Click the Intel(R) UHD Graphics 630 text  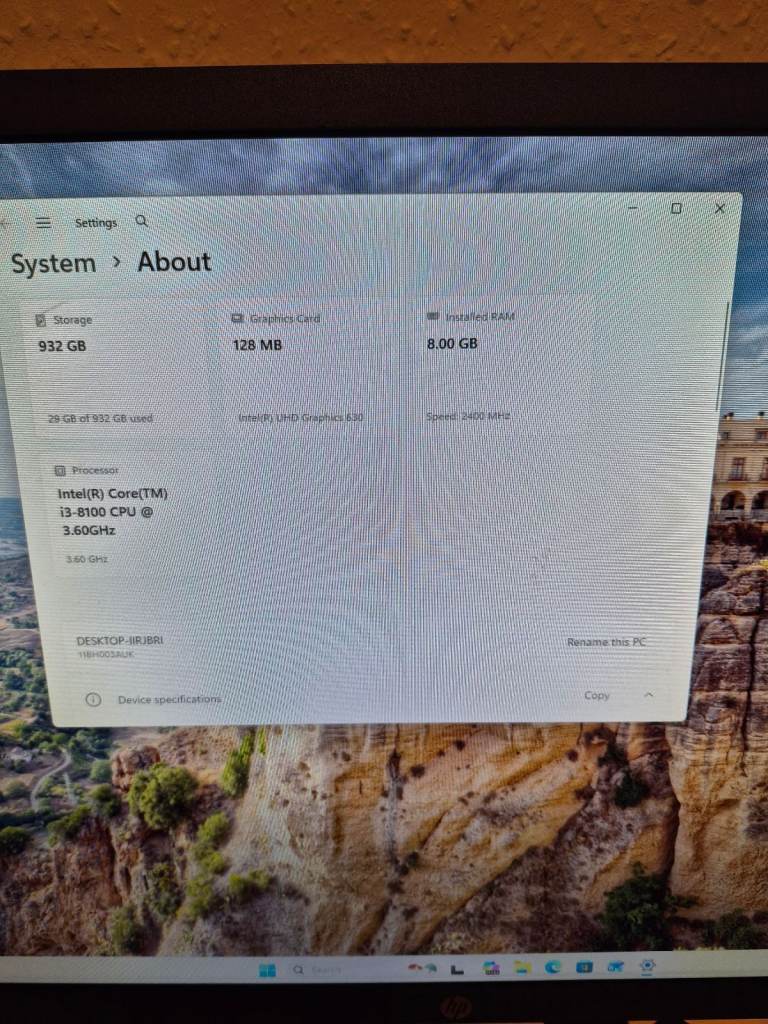300,417
